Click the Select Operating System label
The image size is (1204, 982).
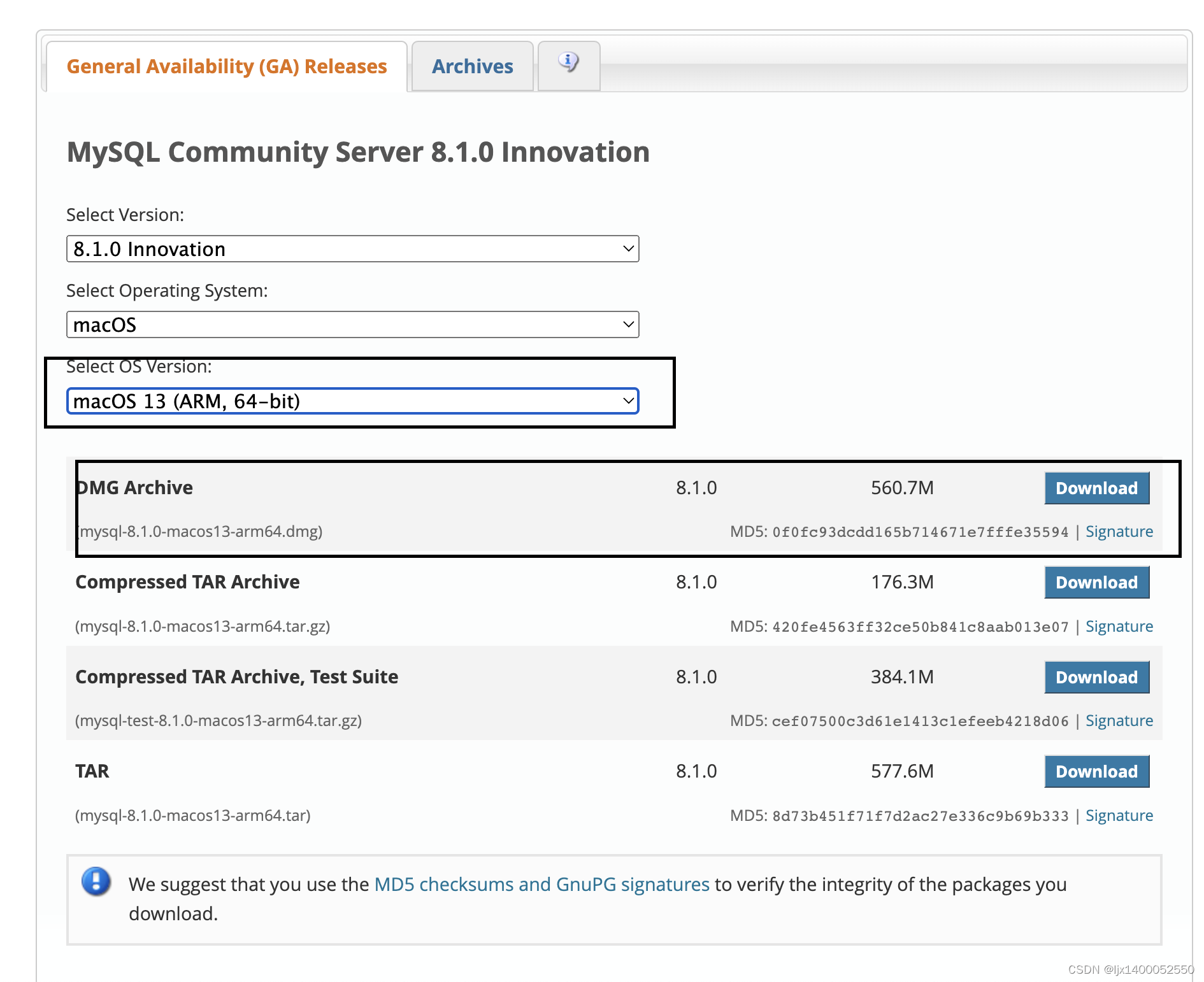pyautogui.click(x=168, y=291)
